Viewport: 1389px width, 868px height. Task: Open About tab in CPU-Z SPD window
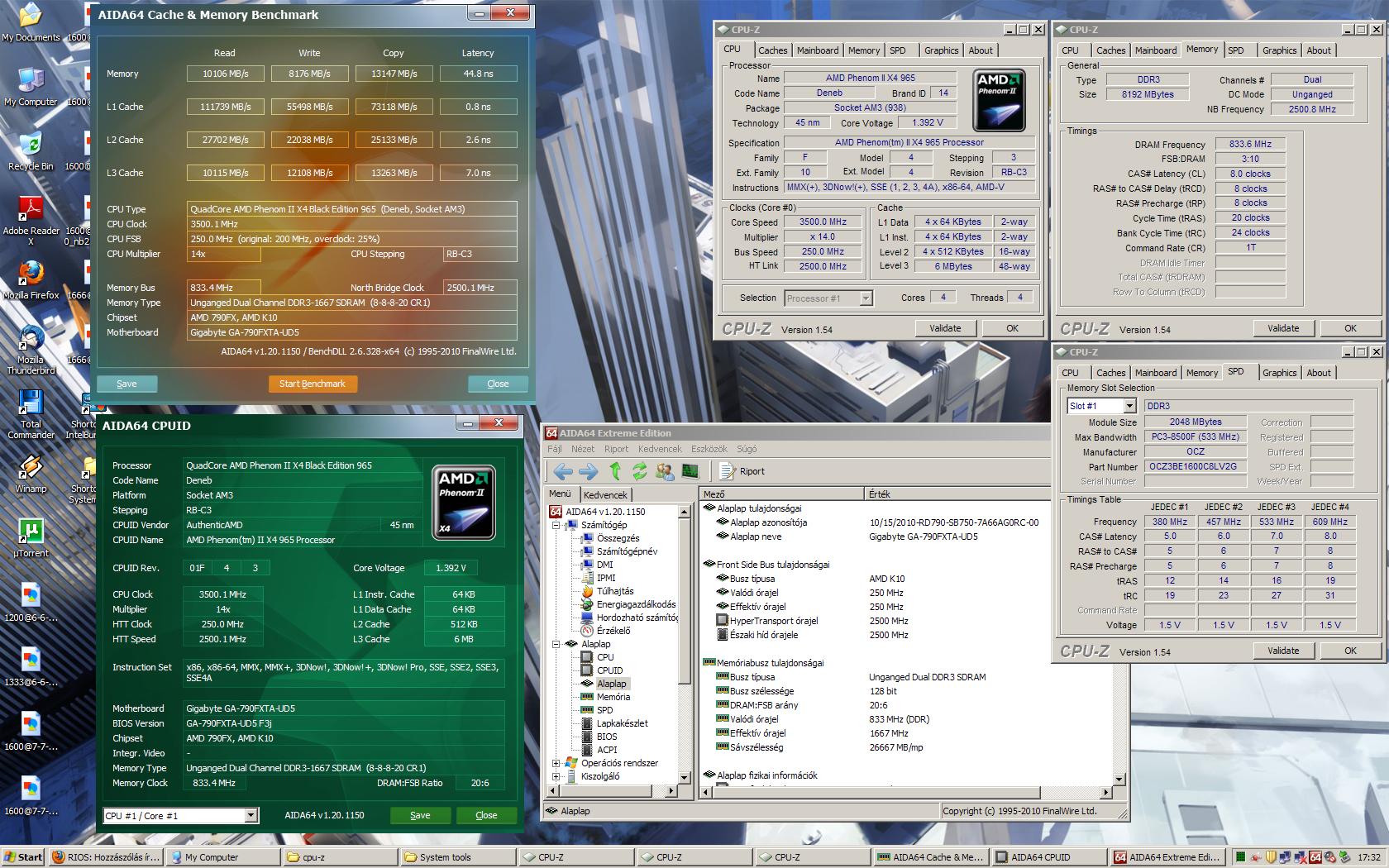[1319, 373]
